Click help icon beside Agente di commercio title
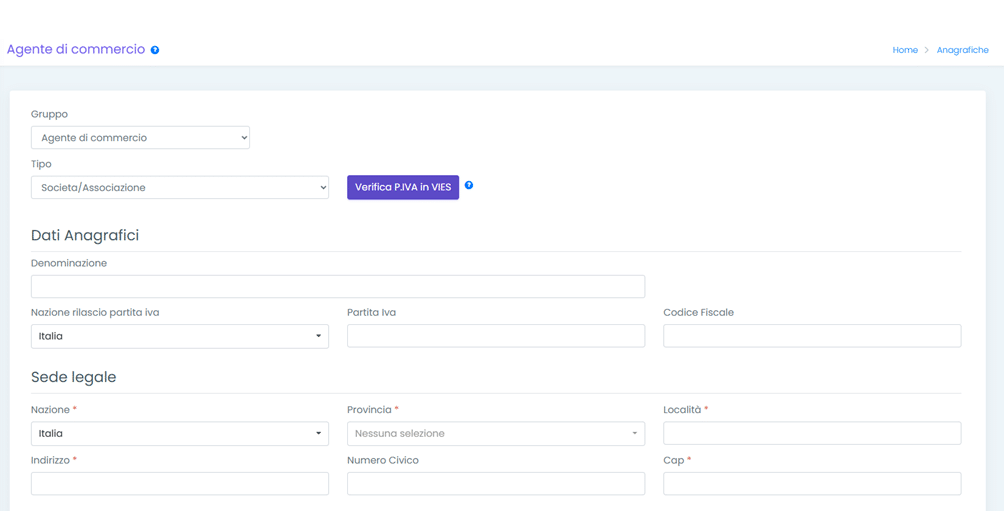1004x511 pixels. (x=155, y=50)
